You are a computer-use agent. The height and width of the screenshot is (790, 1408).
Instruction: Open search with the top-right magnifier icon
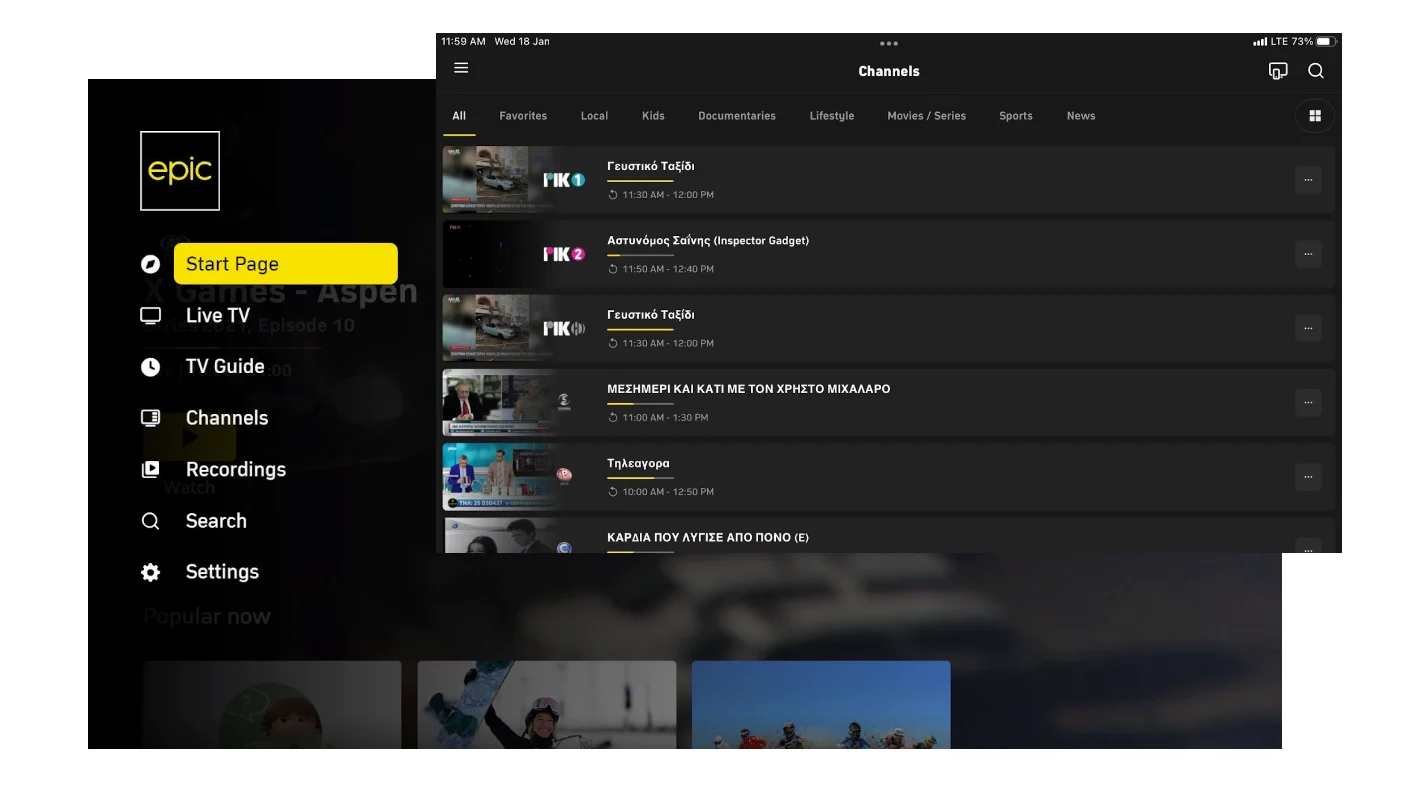pyautogui.click(x=1316, y=70)
